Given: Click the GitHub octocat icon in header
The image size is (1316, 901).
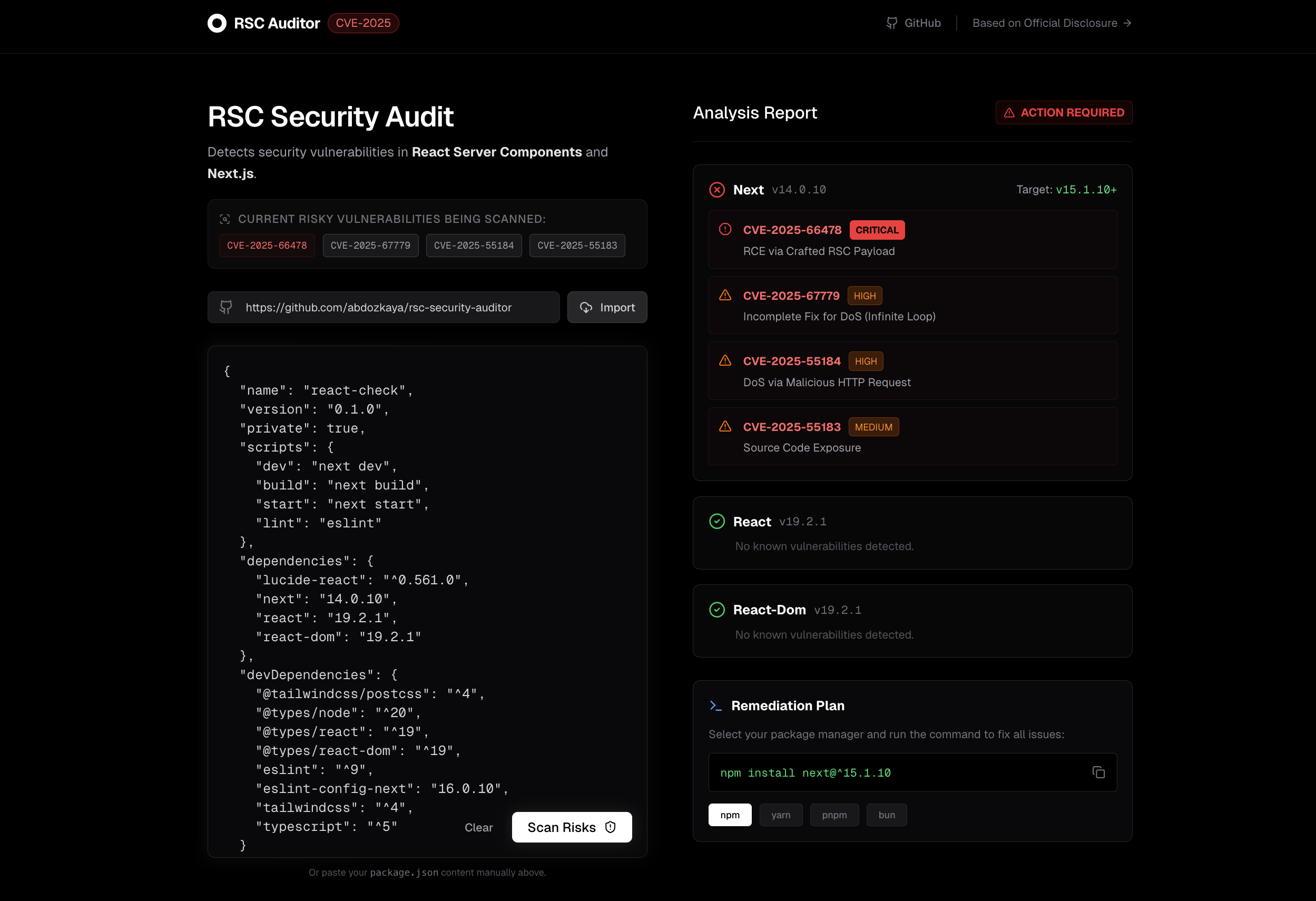Looking at the screenshot, I should pos(892,23).
